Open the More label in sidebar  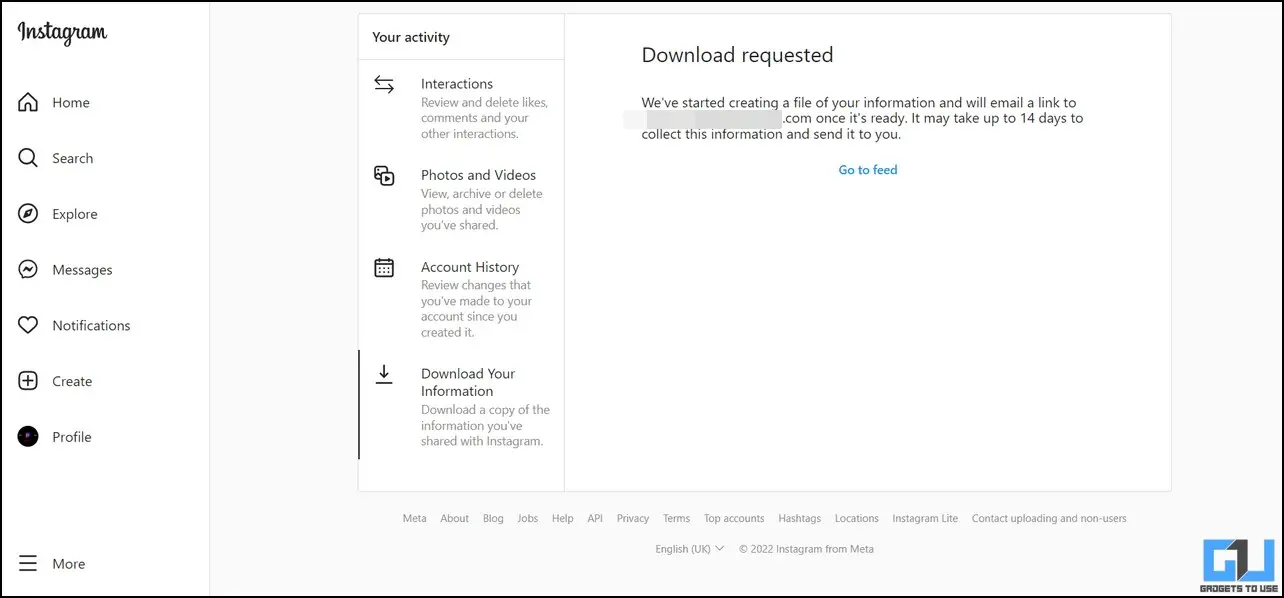(x=69, y=564)
